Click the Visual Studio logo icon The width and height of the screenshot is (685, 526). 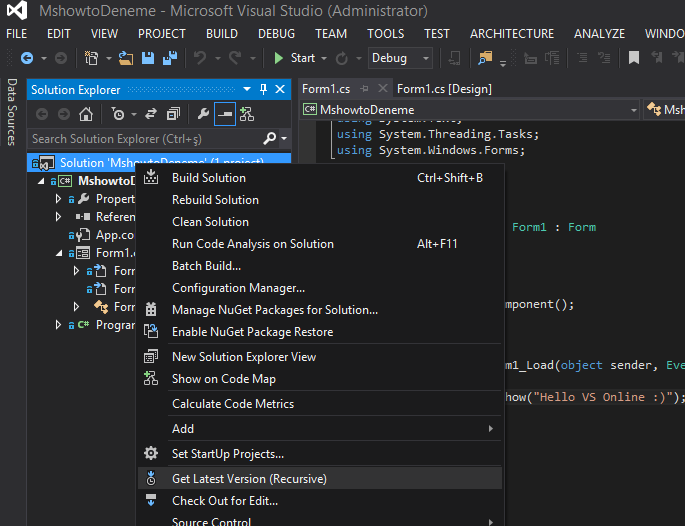(x=17, y=10)
